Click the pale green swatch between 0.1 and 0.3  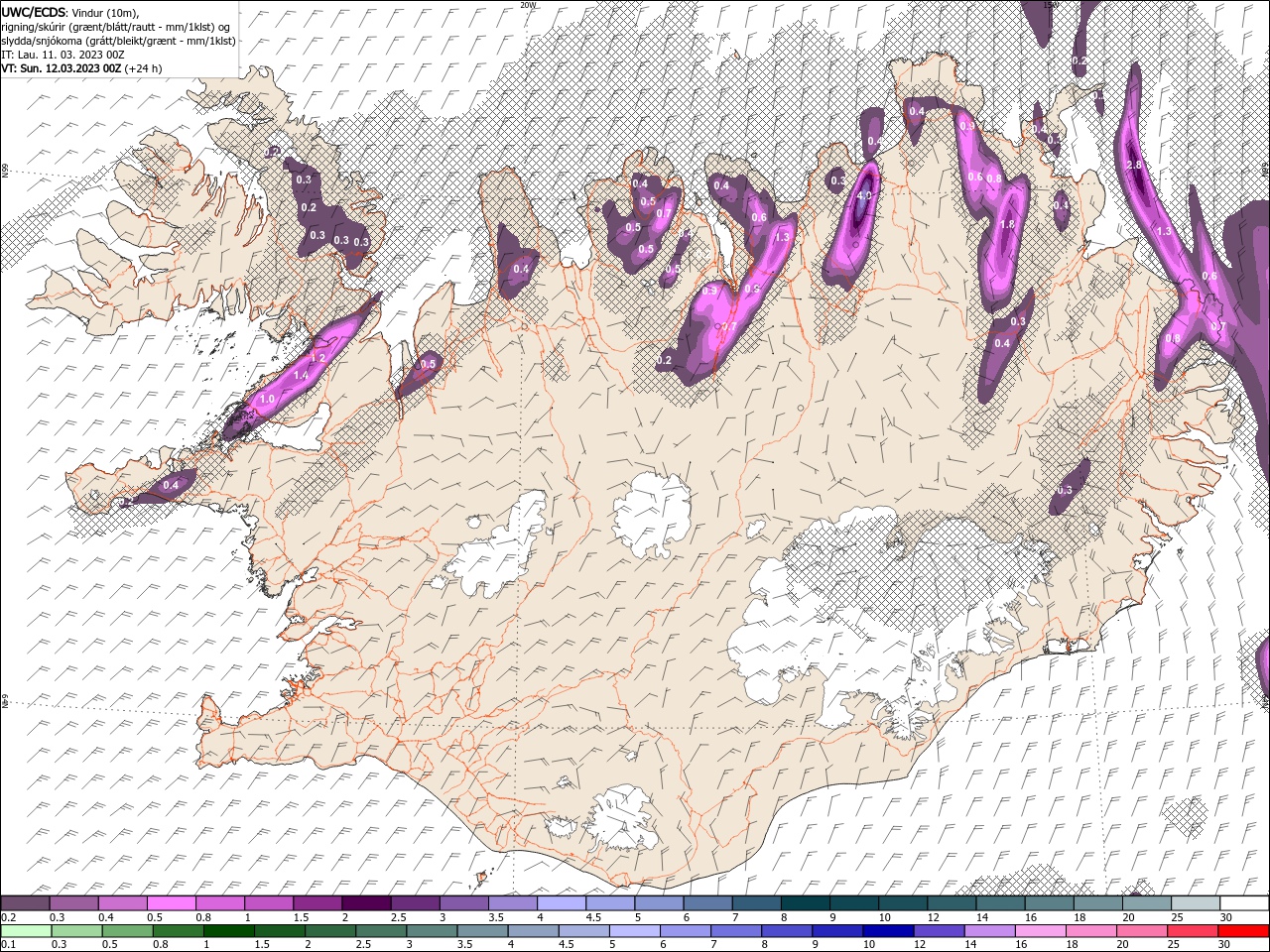coord(26,931)
